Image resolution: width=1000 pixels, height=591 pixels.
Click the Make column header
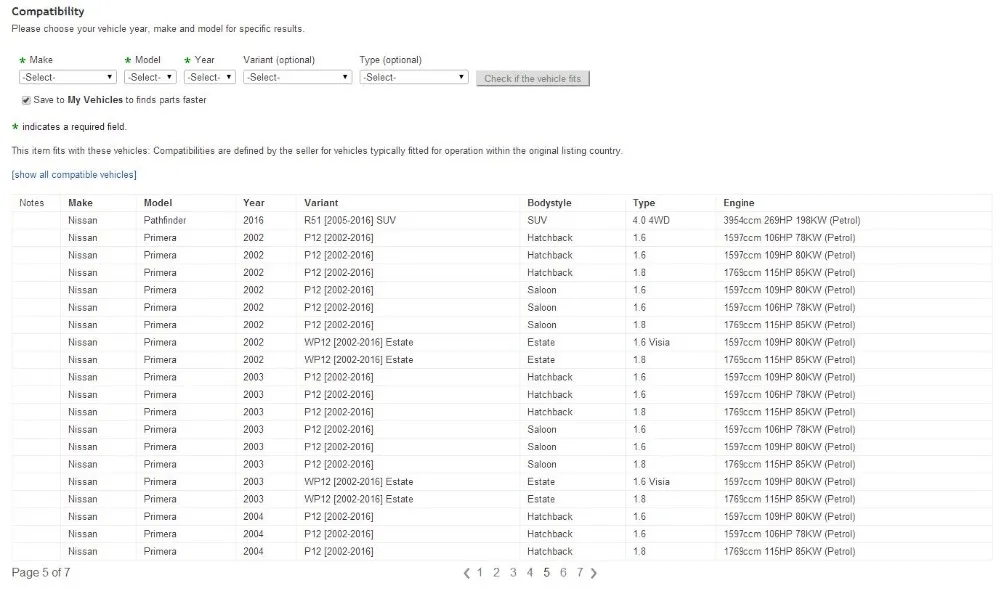tap(80, 203)
